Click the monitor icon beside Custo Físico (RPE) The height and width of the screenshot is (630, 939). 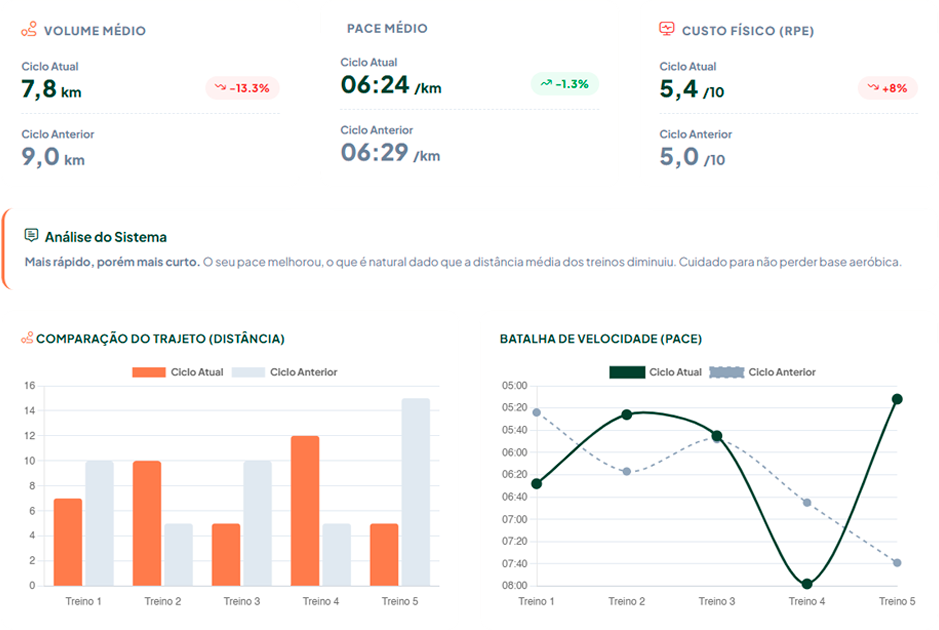point(667,30)
